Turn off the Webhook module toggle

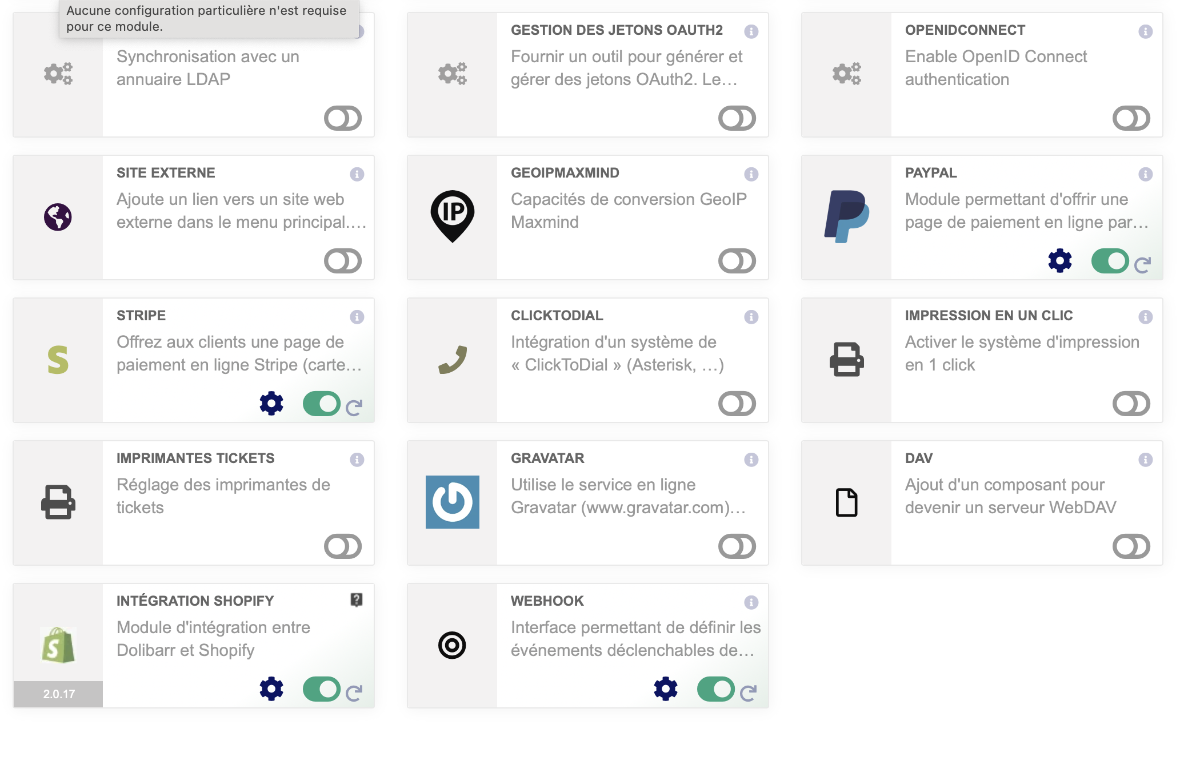tap(716, 689)
